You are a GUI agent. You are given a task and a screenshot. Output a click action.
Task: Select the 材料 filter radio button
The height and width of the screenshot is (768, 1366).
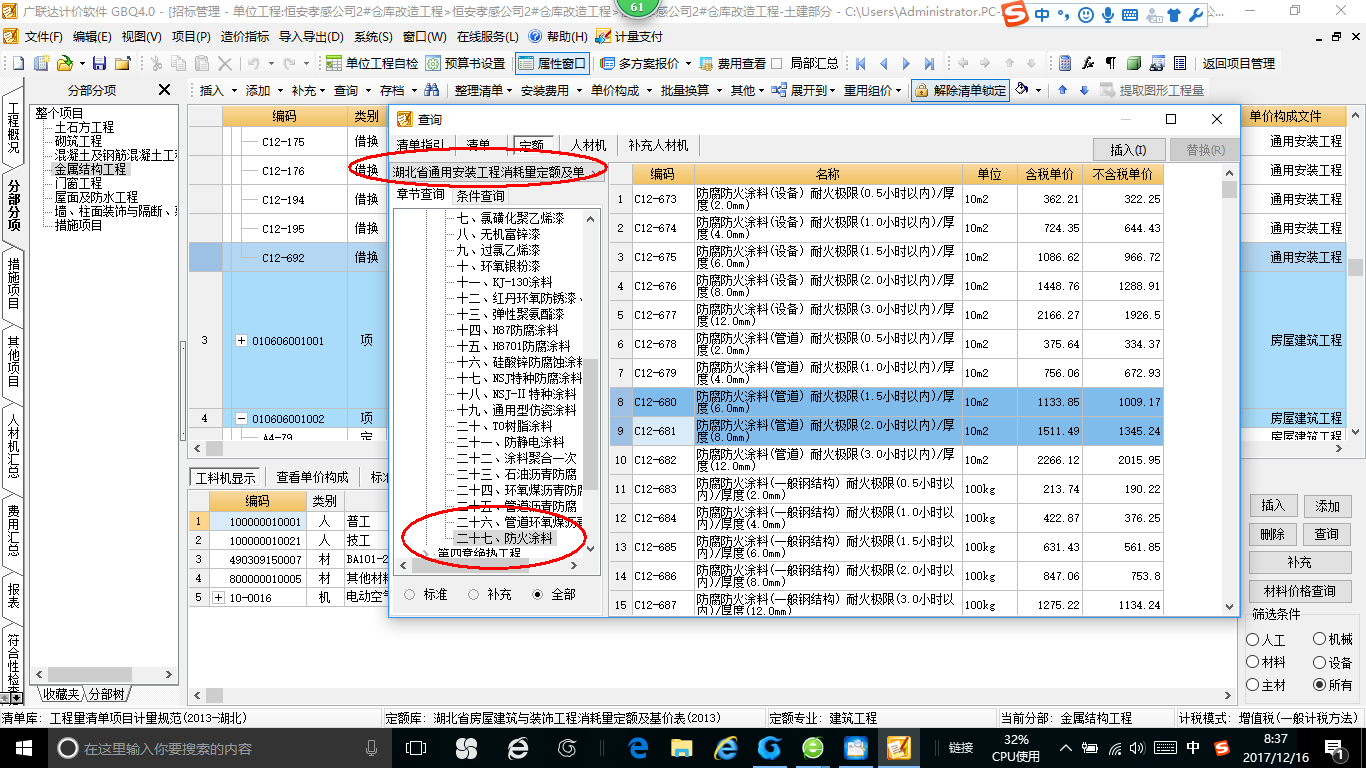pyautogui.click(x=1253, y=662)
